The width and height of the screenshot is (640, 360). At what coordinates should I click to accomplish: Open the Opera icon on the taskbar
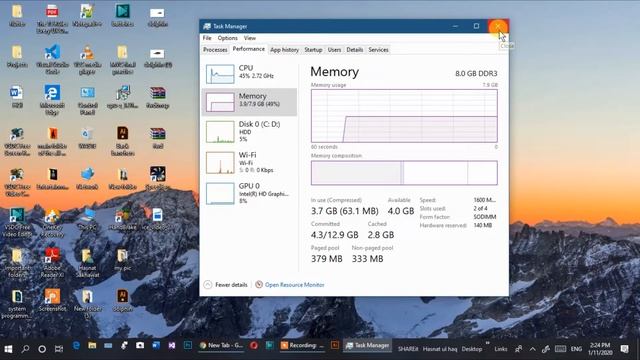[x=254, y=346]
